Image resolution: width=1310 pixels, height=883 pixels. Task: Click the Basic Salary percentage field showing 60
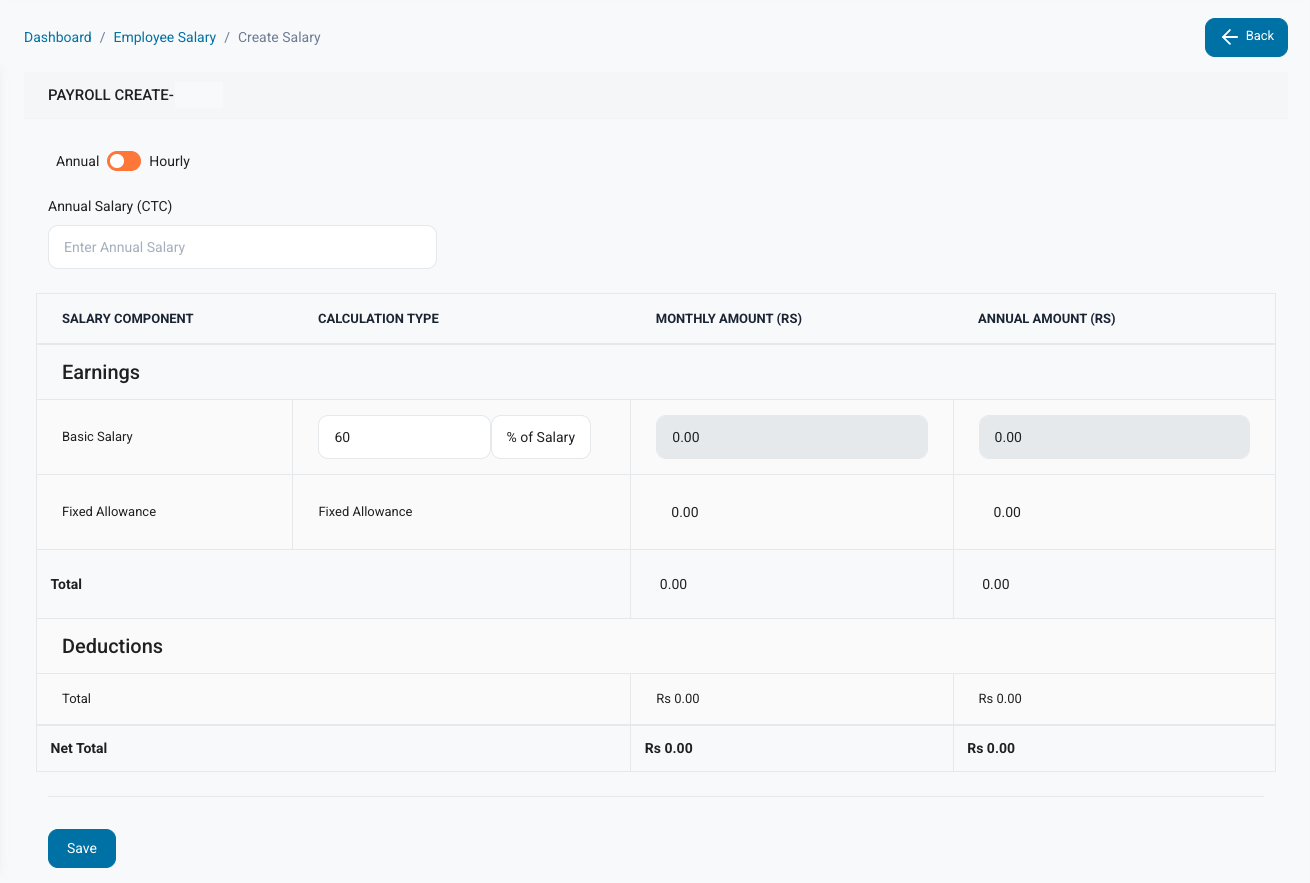coord(404,437)
